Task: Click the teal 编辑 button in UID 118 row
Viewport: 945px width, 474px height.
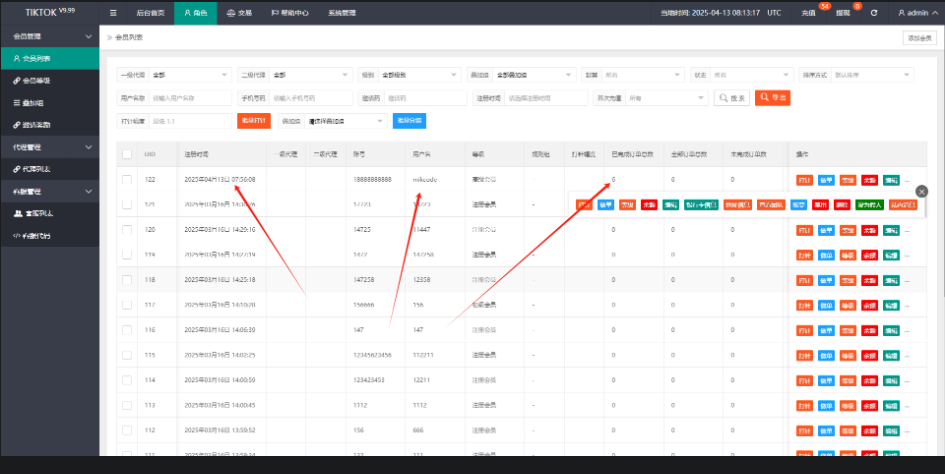Action: [891, 280]
